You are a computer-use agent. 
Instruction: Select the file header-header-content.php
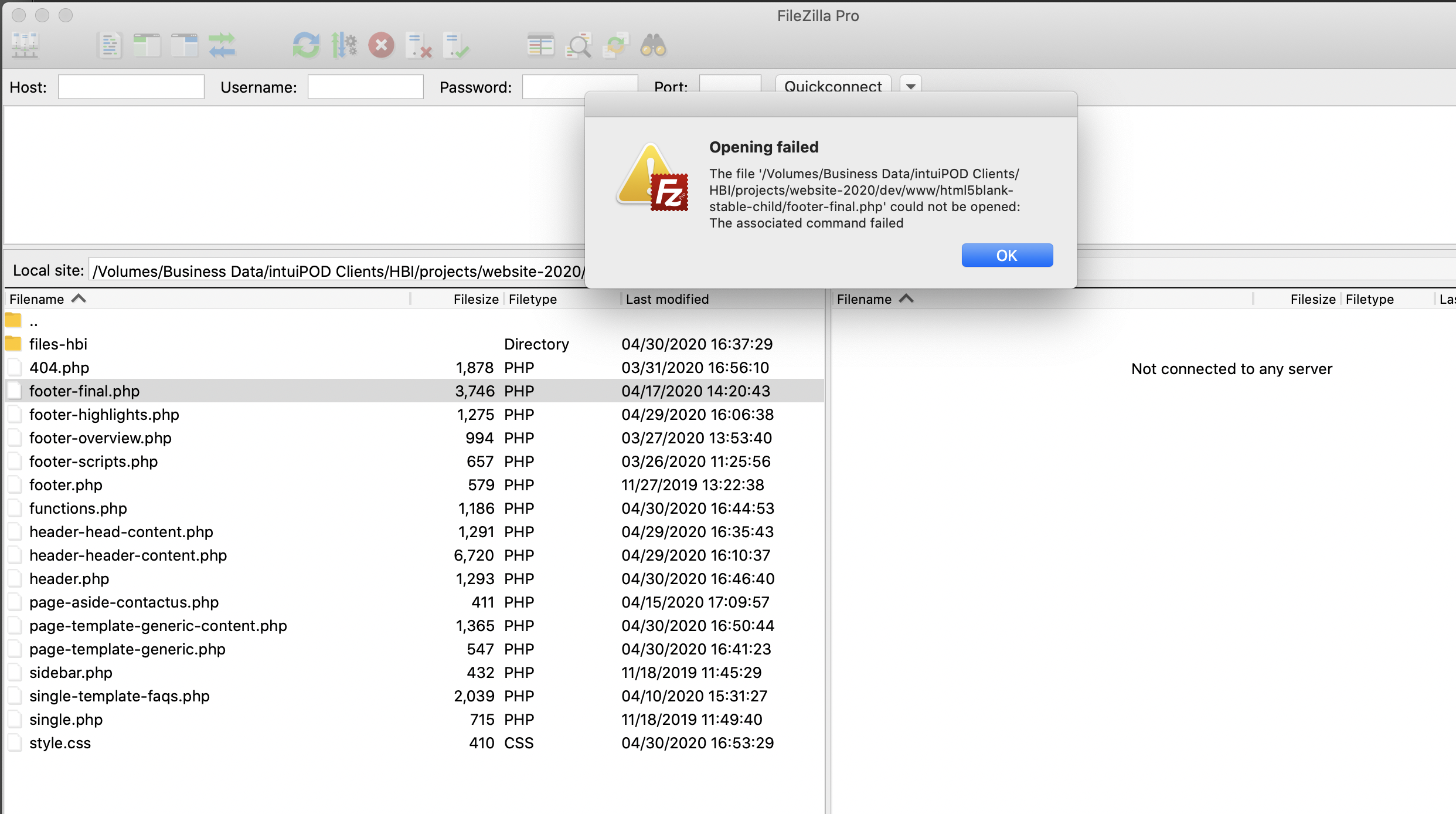[x=414, y=555]
